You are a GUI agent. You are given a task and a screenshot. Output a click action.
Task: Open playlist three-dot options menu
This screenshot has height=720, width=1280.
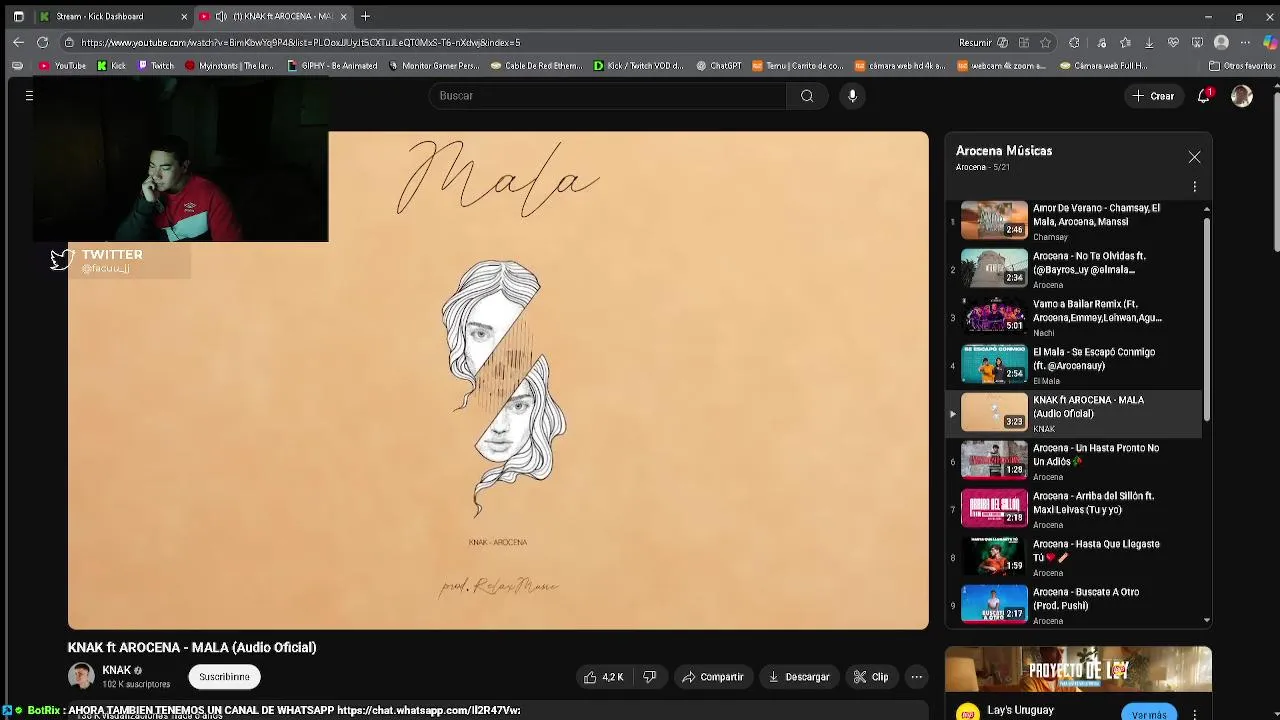coord(1194,187)
